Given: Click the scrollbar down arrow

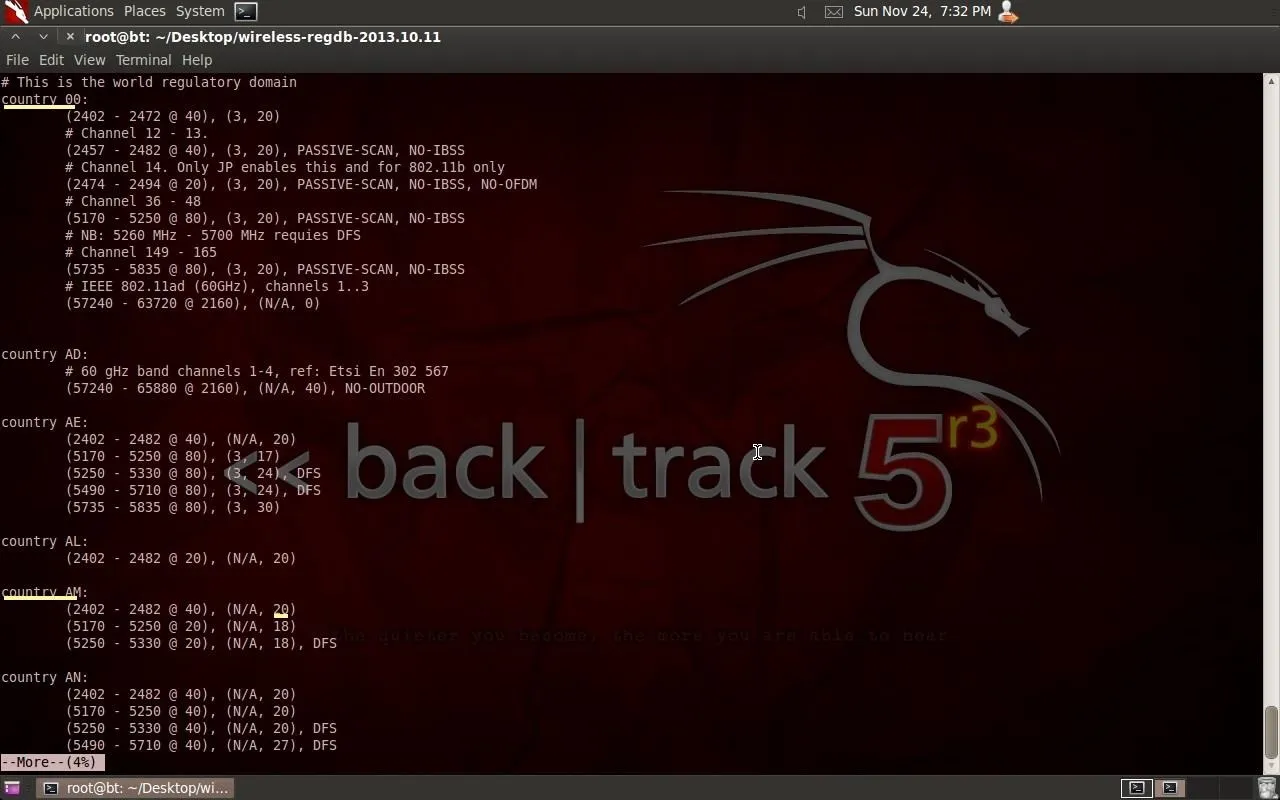Looking at the screenshot, I should (1271, 765).
